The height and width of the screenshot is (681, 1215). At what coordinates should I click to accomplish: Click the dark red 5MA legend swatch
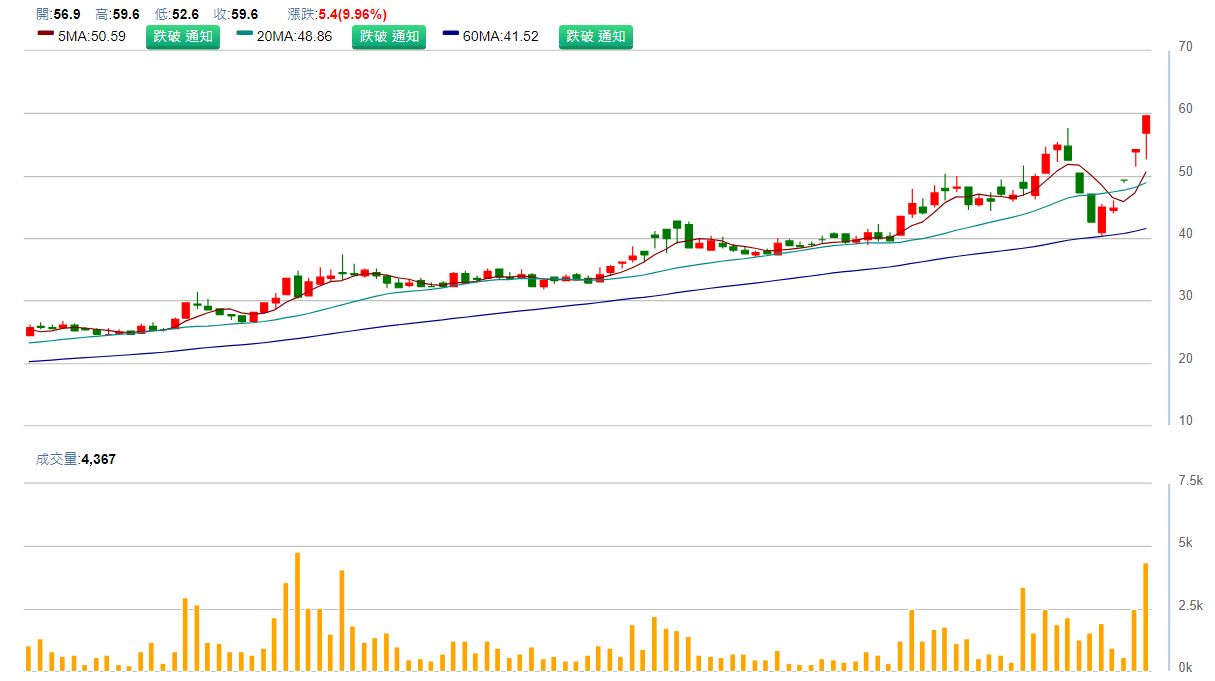45,34
